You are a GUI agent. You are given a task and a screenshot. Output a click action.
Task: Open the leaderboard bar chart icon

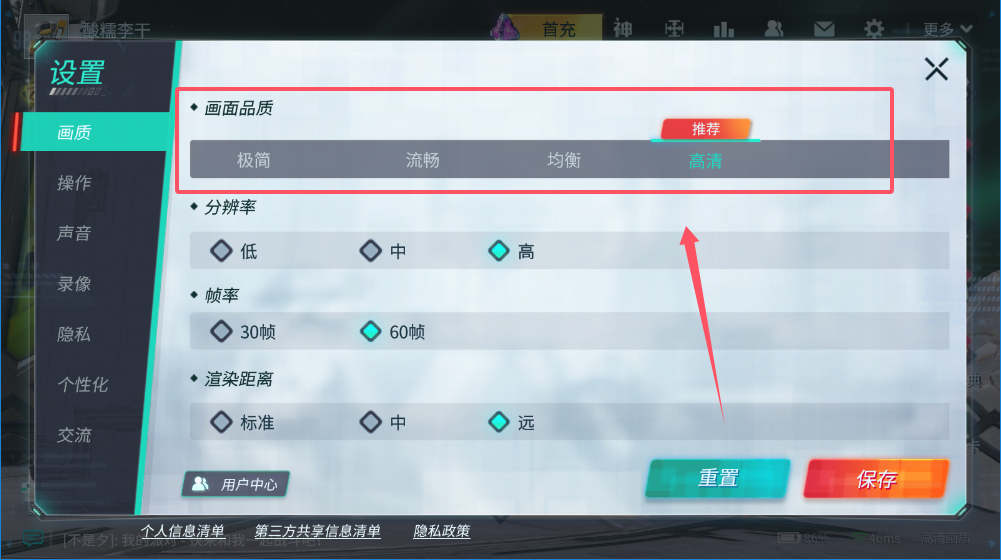[723, 29]
